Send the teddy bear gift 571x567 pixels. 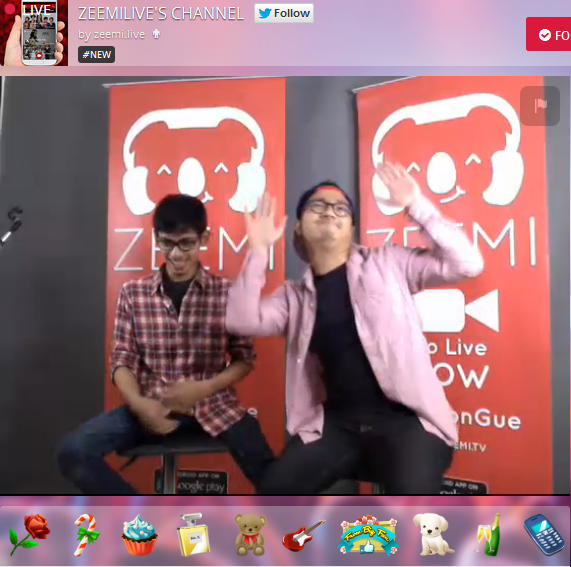coord(250,535)
